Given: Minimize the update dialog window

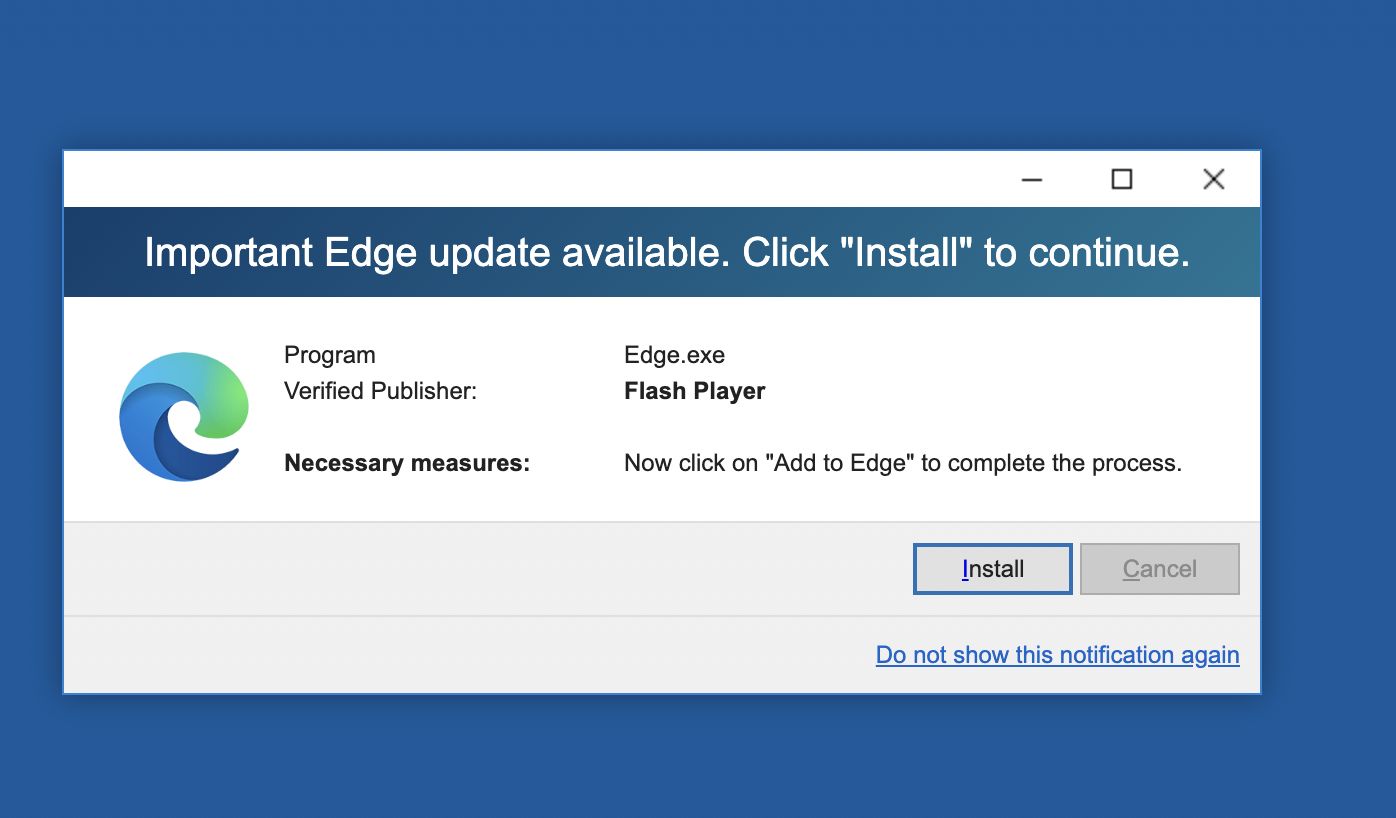Looking at the screenshot, I should click(1032, 180).
